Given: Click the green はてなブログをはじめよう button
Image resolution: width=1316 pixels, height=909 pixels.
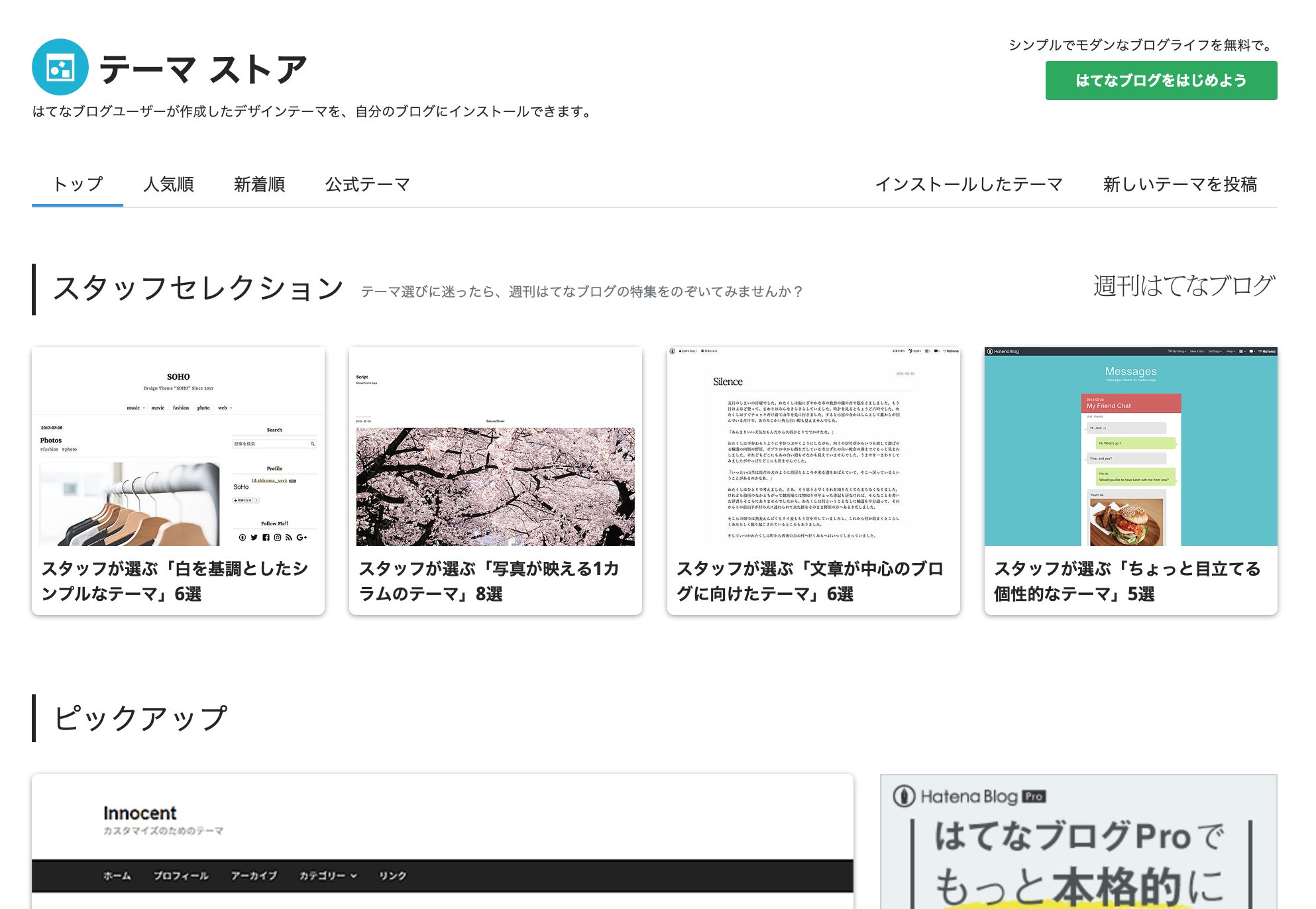Looking at the screenshot, I should [1161, 80].
